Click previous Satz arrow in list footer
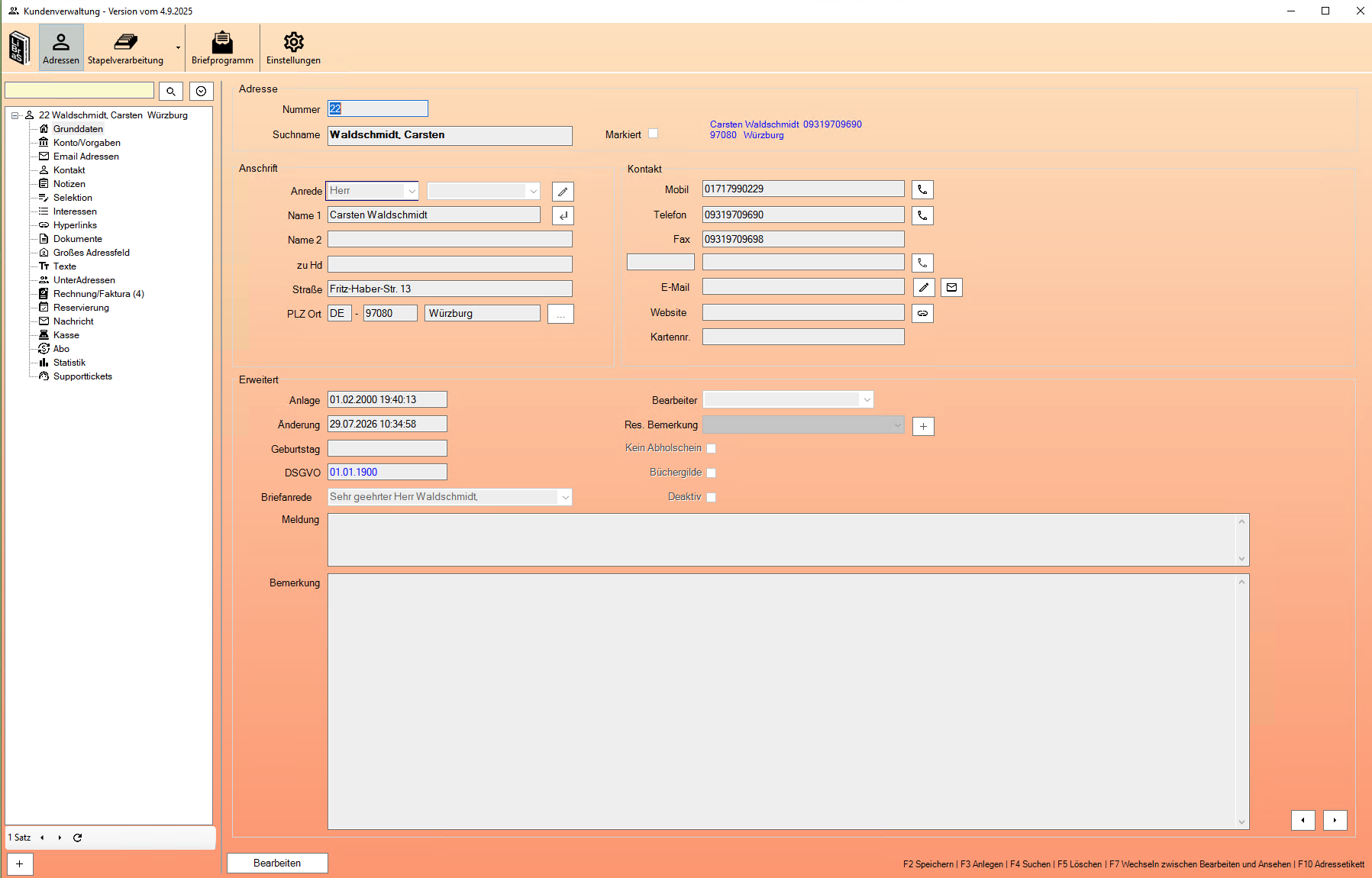The height and width of the screenshot is (878, 1372). pyautogui.click(x=42, y=838)
